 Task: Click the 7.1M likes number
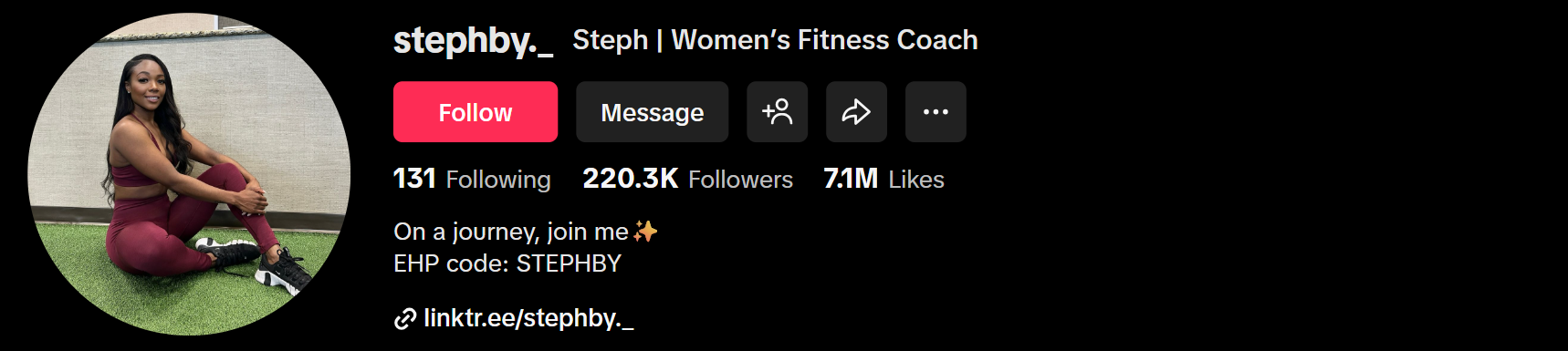[851, 179]
